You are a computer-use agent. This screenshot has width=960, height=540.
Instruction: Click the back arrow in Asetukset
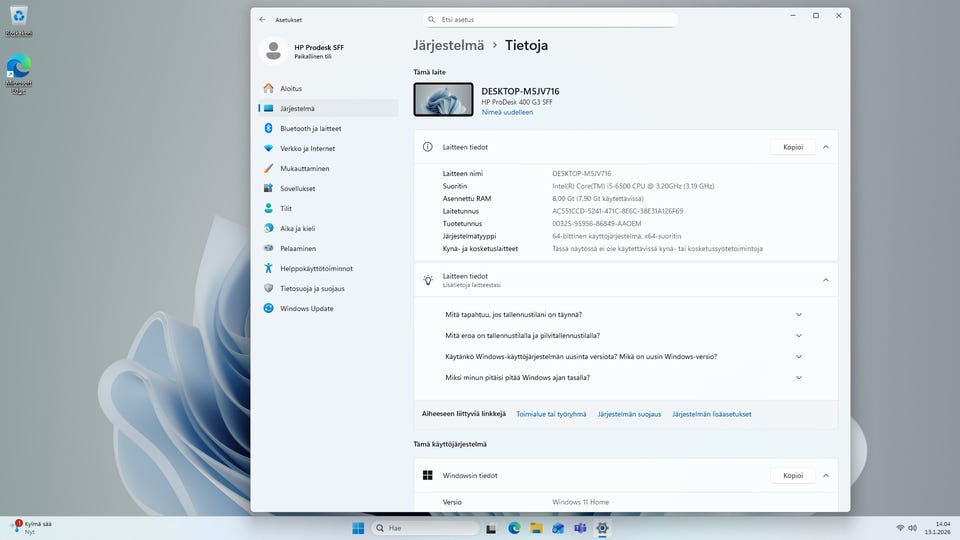[262, 19]
